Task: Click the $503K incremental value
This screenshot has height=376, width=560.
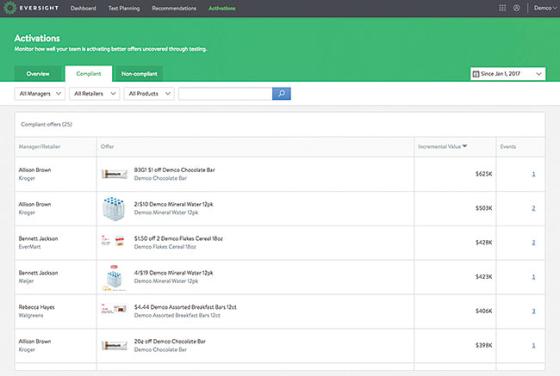Action: tap(484, 208)
